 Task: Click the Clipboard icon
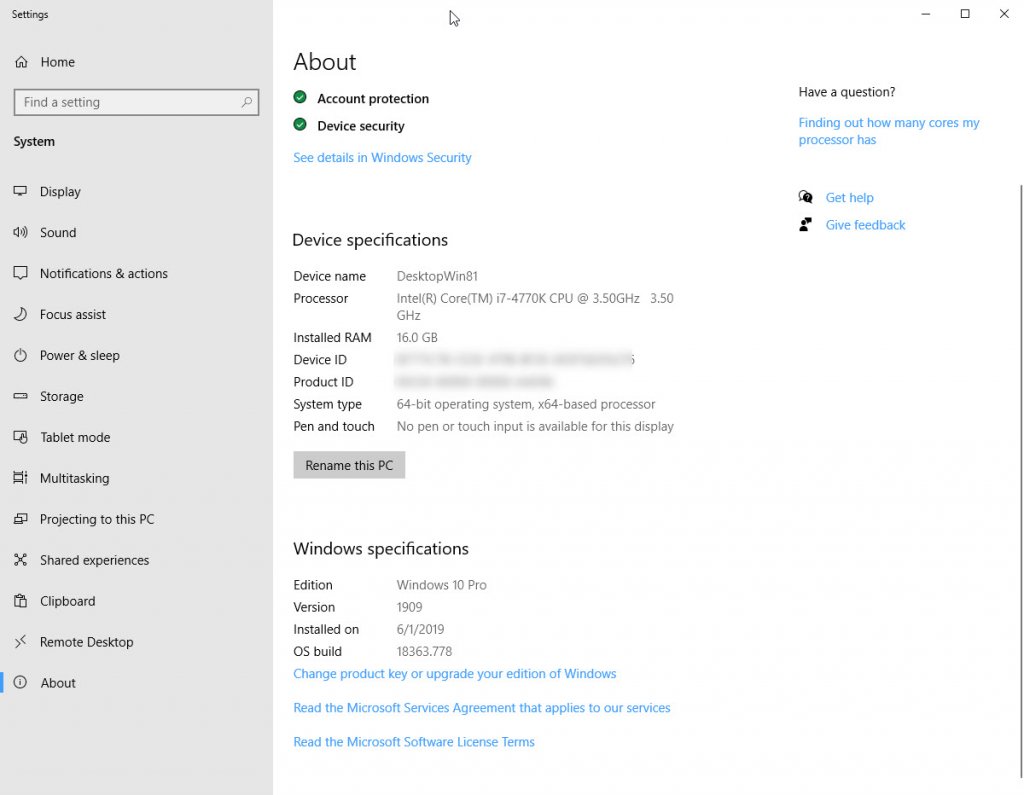click(20, 601)
